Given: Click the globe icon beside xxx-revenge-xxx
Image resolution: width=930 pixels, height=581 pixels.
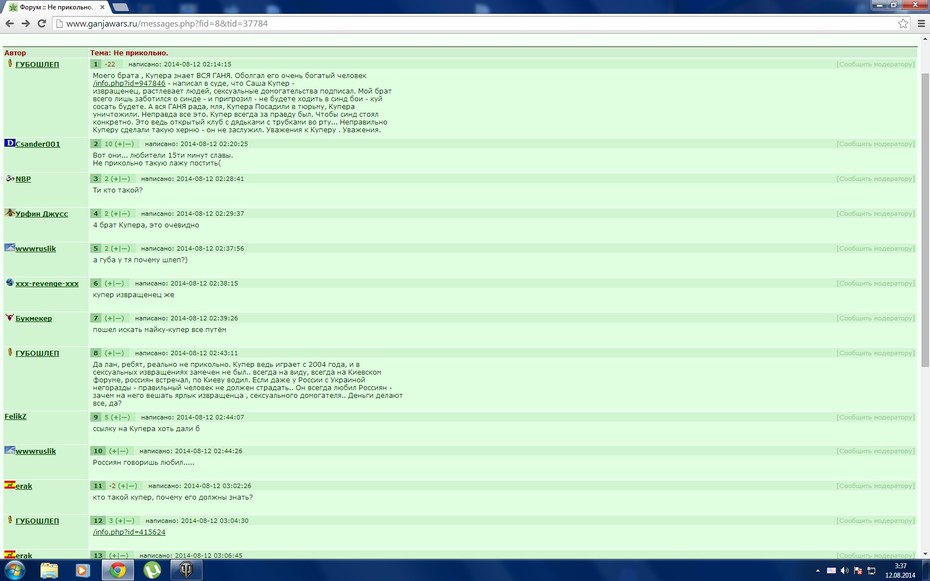Looking at the screenshot, I should click(x=9, y=283).
